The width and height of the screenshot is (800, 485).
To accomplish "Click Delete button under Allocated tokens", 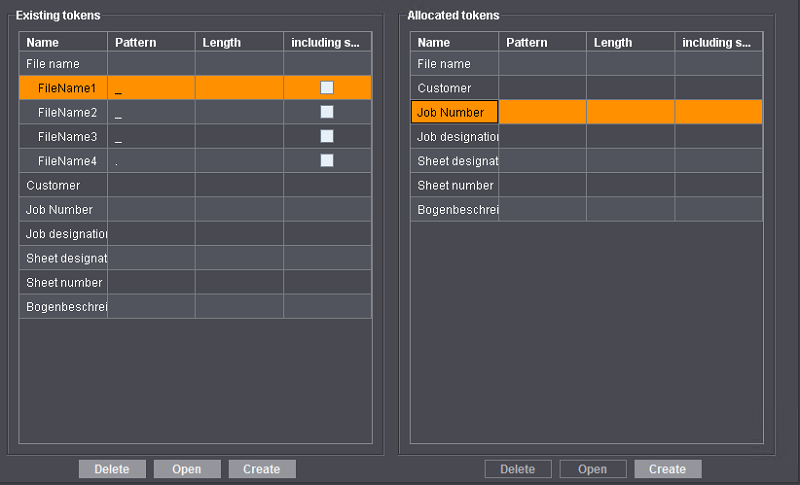I will click(518, 469).
